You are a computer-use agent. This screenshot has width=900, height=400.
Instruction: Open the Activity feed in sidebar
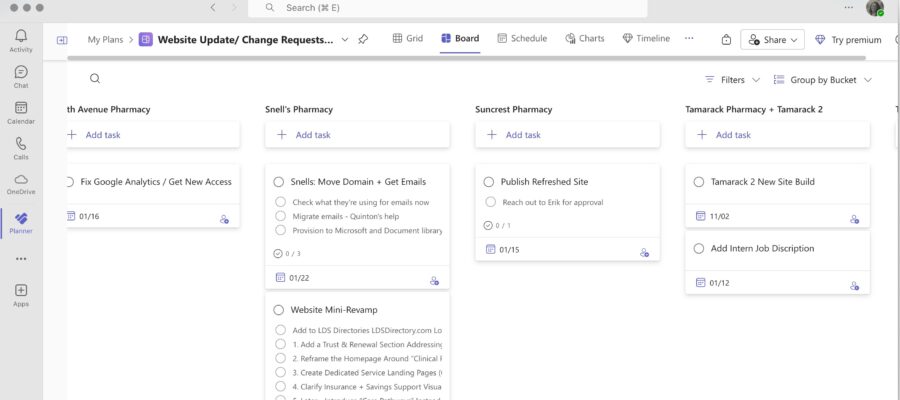[21, 41]
